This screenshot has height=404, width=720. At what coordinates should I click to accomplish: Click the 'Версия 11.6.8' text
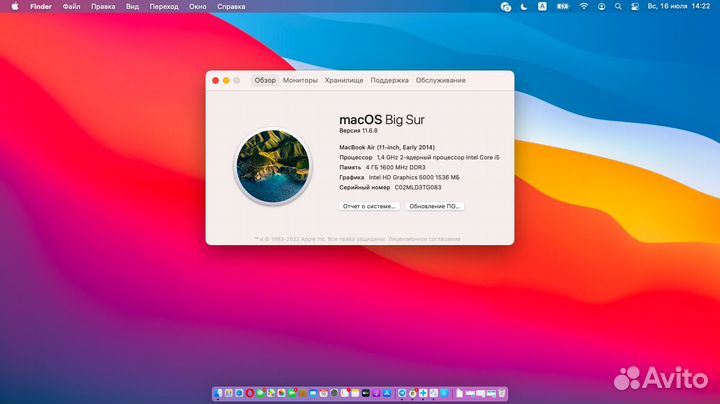coord(358,131)
